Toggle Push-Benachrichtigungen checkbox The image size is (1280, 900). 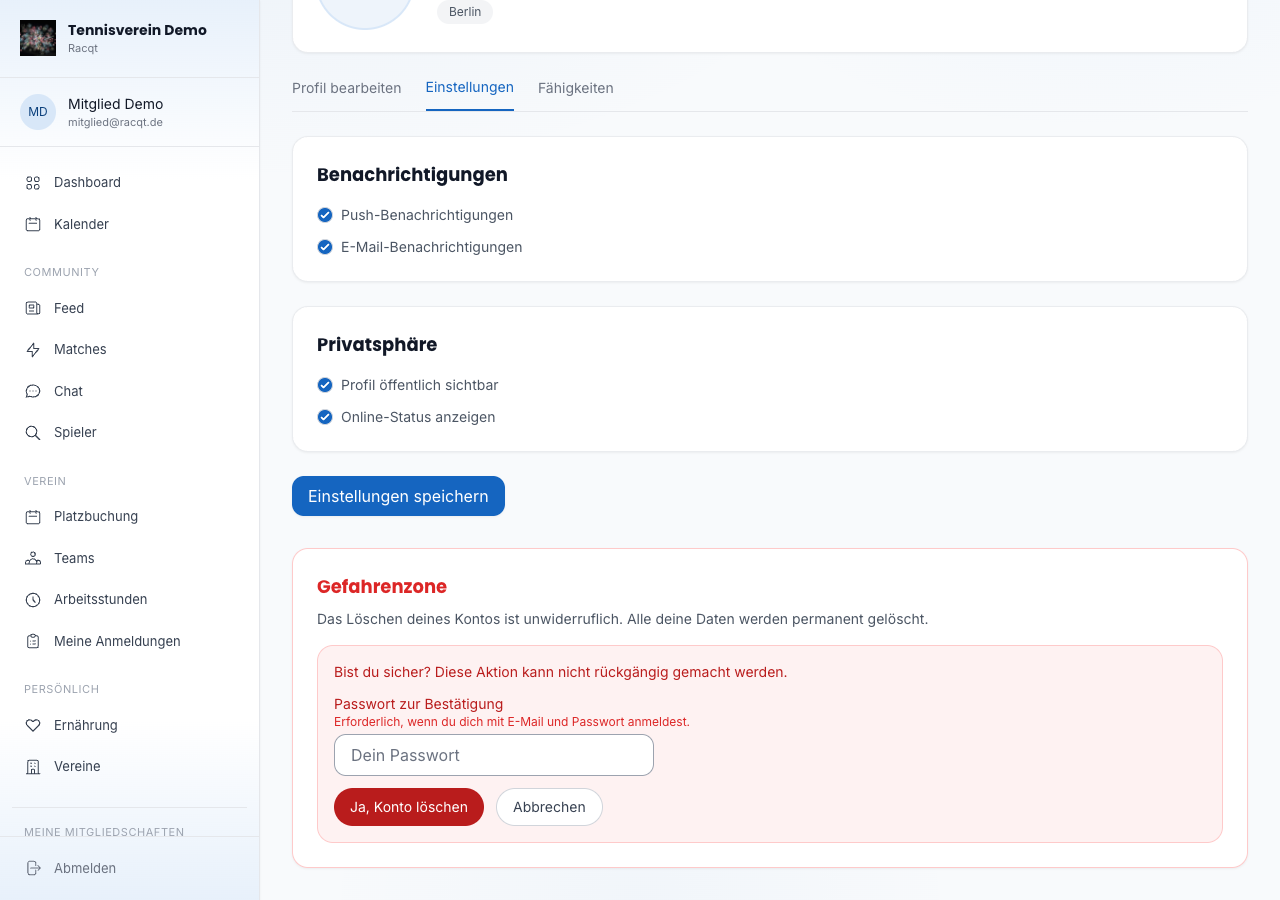point(325,215)
